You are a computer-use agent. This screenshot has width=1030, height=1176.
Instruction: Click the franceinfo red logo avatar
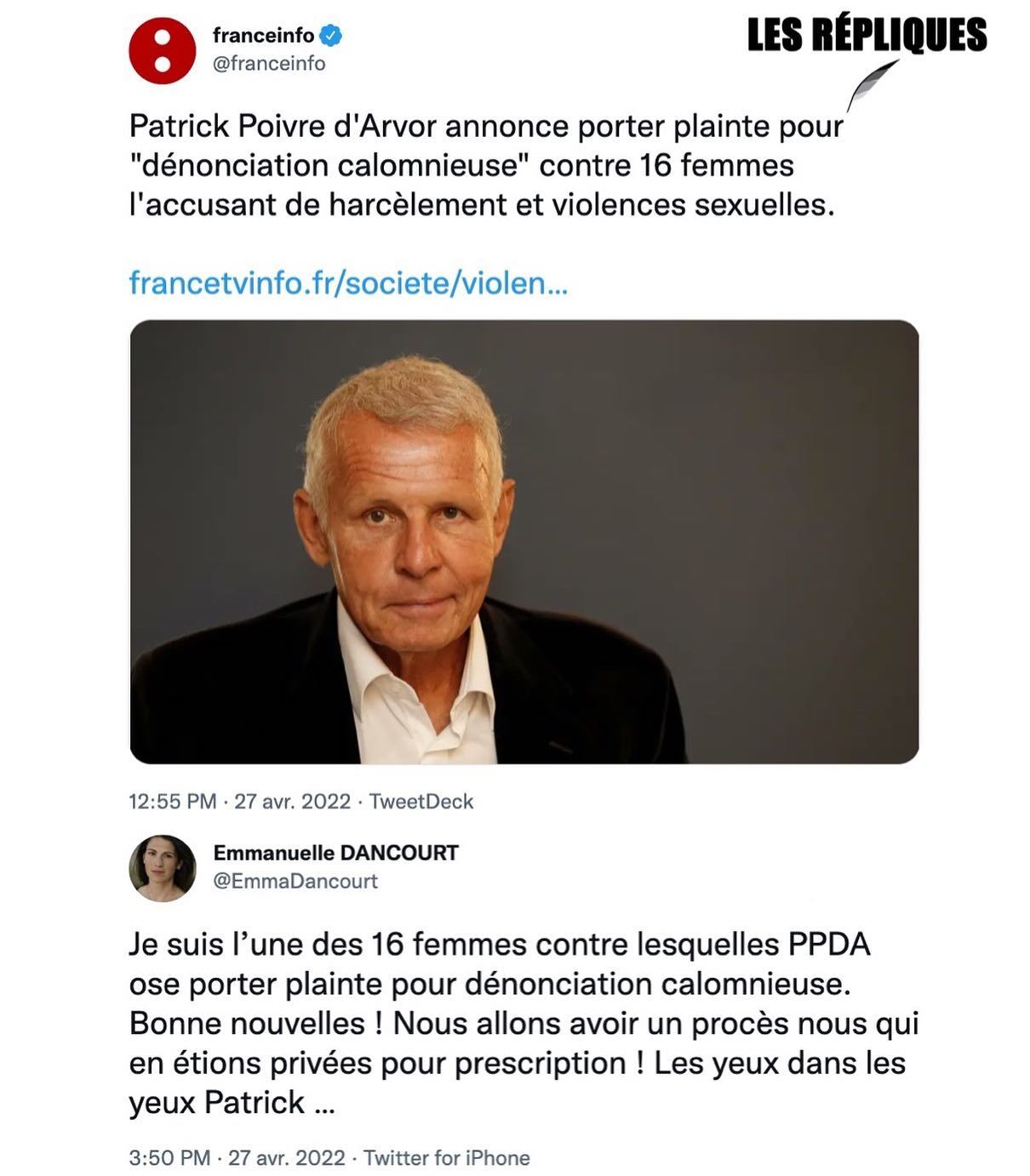click(x=162, y=50)
